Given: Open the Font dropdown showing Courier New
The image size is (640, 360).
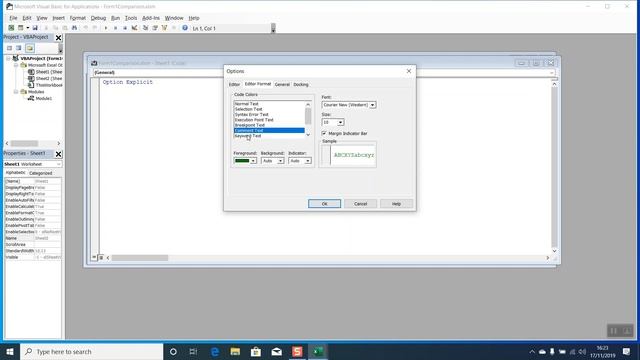Looking at the screenshot, I should point(372,105).
